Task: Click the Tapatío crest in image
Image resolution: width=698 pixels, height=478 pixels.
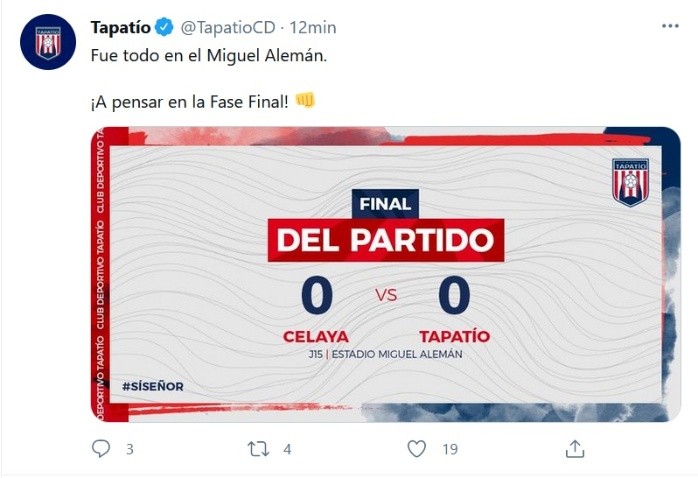Action: tap(630, 182)
